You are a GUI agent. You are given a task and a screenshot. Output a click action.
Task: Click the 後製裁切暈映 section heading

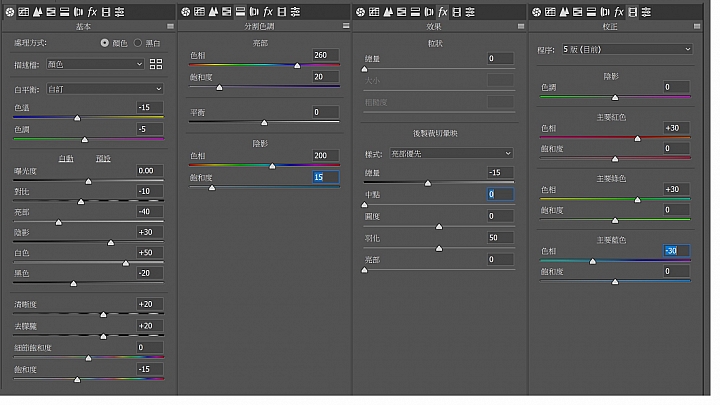pyautogui.click(x=435, y=133)
